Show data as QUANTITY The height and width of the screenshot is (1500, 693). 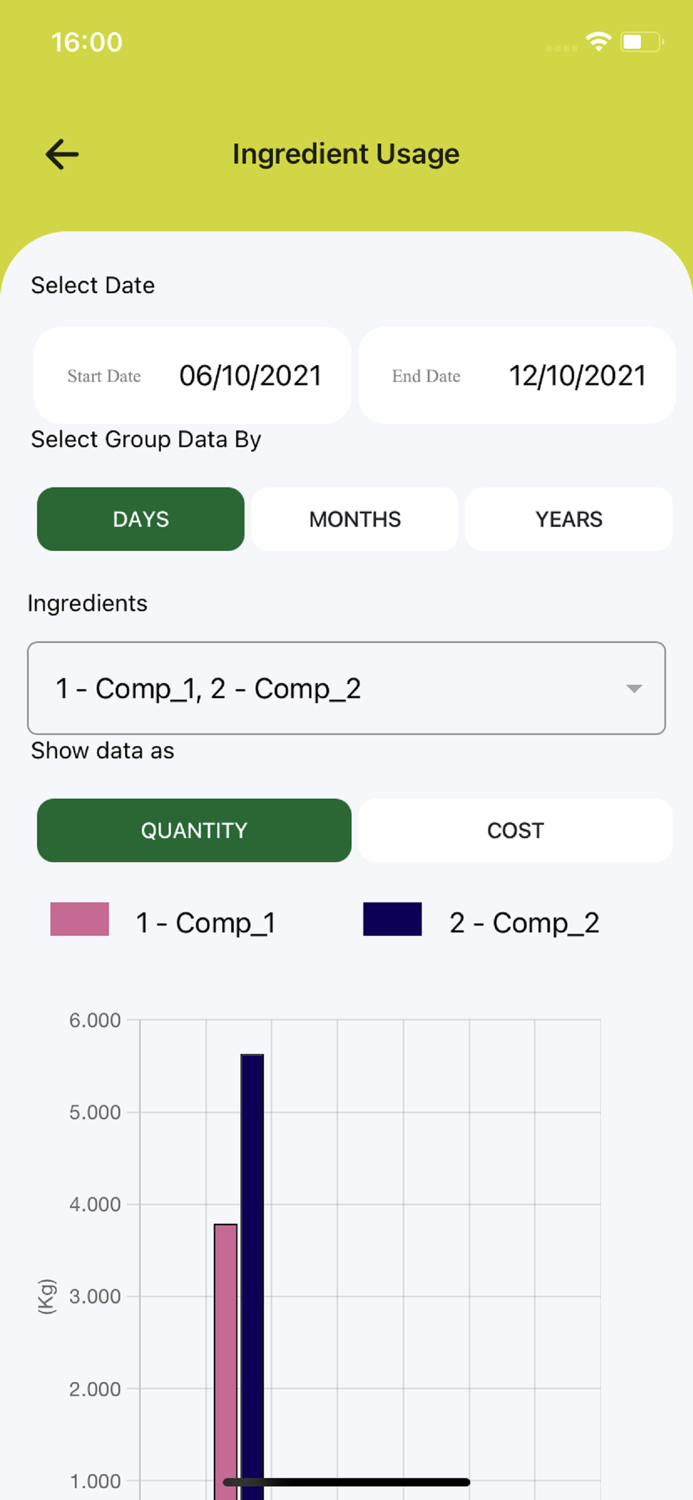(194, 830)
